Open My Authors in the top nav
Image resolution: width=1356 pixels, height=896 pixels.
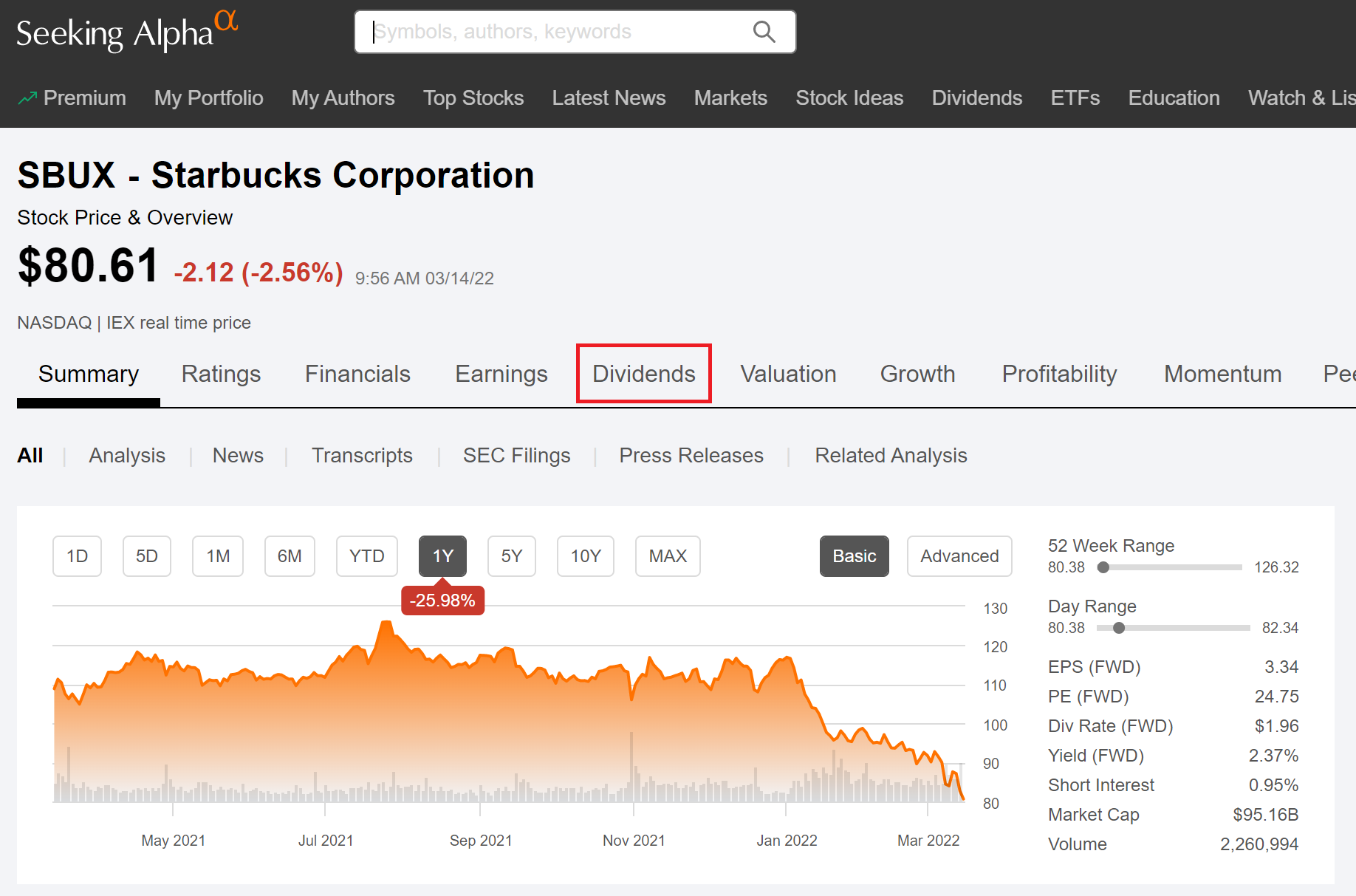click(343, 98)
